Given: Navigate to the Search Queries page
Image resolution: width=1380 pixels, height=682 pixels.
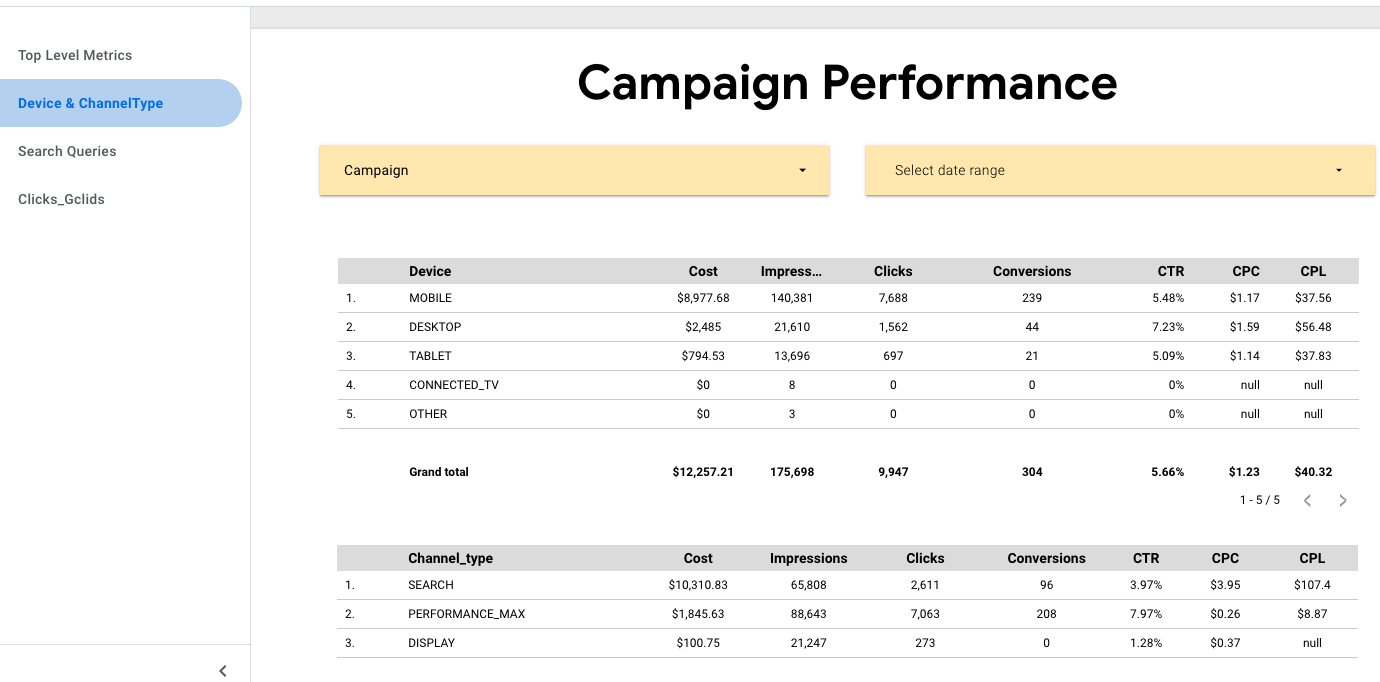Looking at the screenshot, I should 67,151.
